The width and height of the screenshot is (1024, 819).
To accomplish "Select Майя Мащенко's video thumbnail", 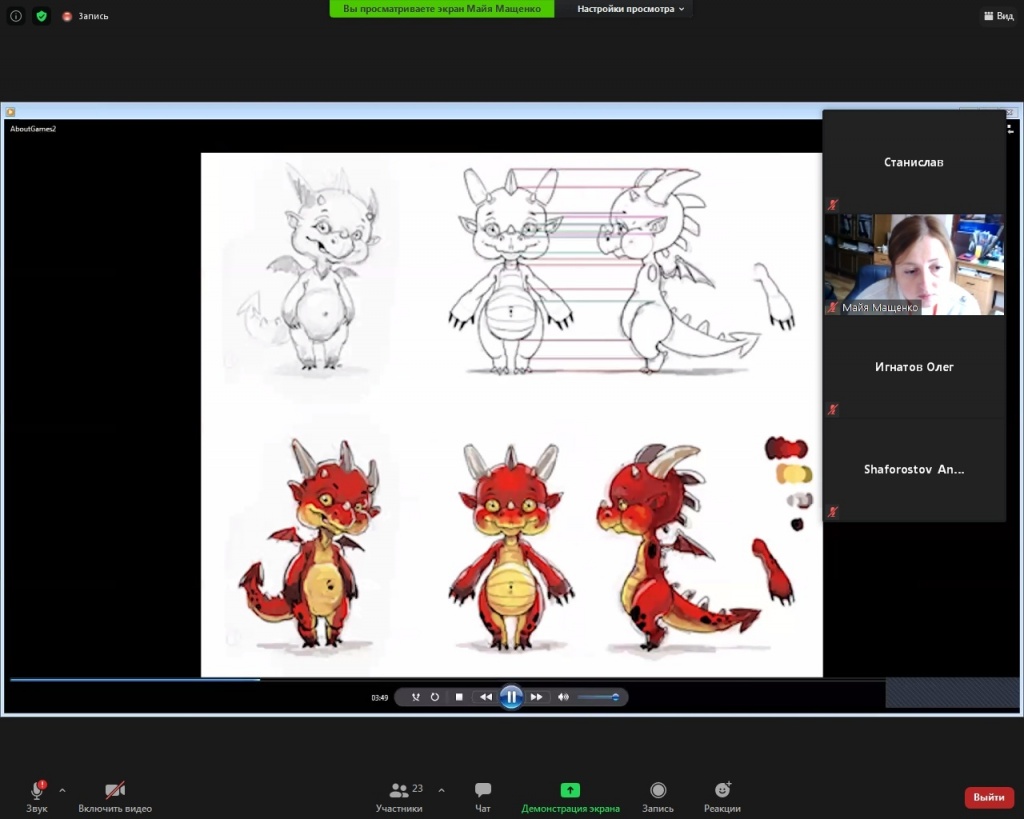I will click(x=914, y=264).
